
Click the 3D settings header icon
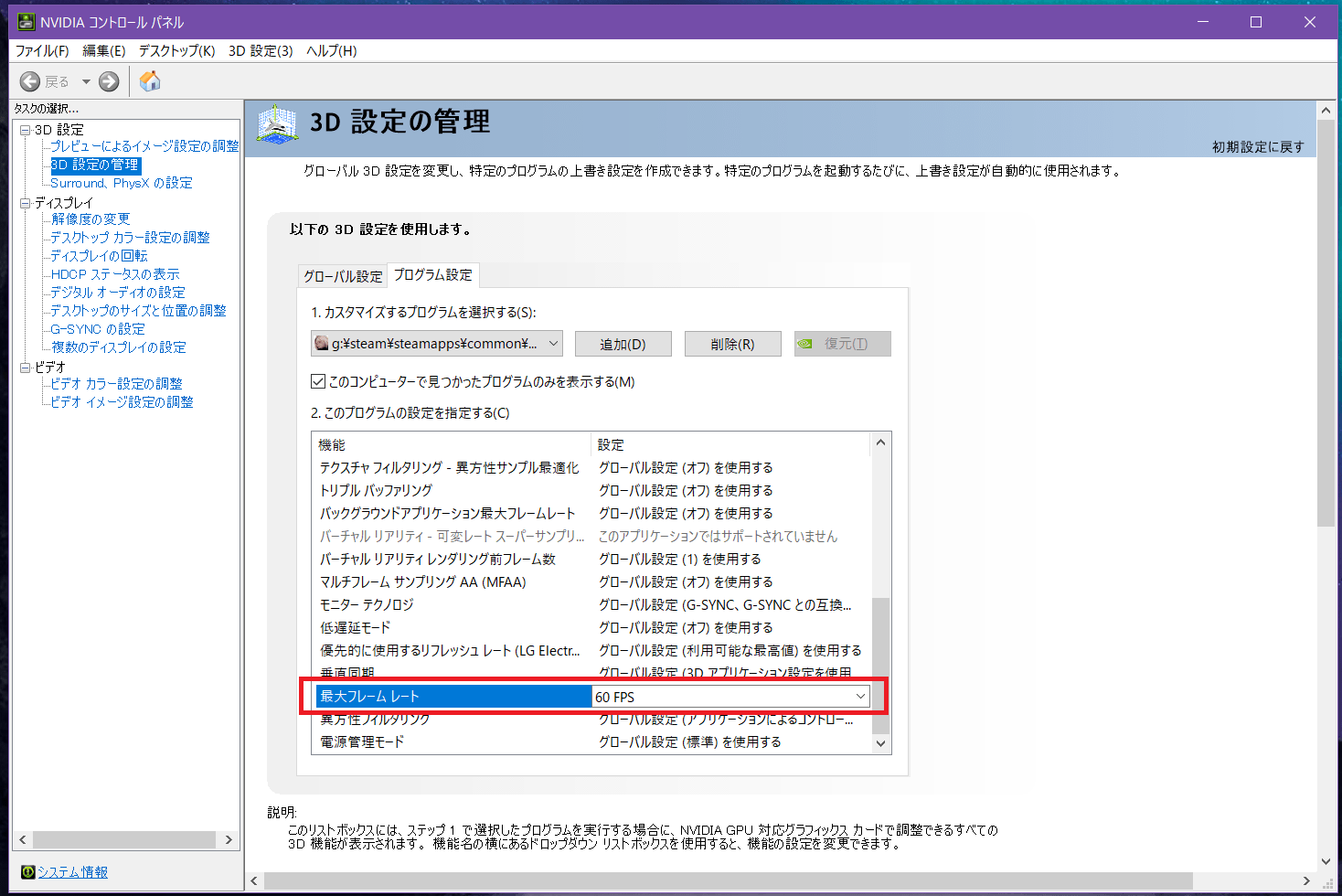pyautogui.click(x=277, y=124)
